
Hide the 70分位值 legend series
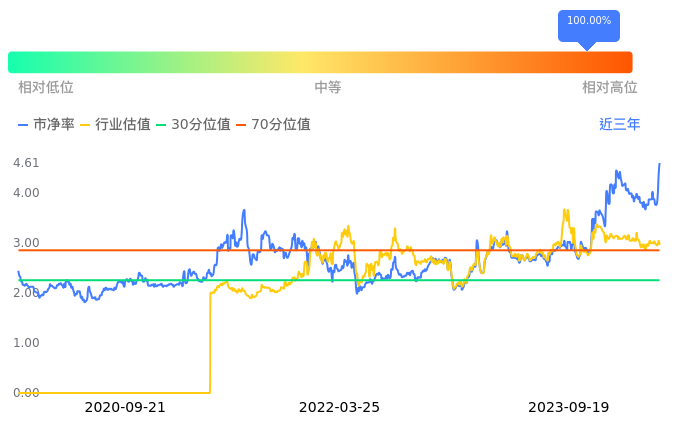(x=273, y=125)
